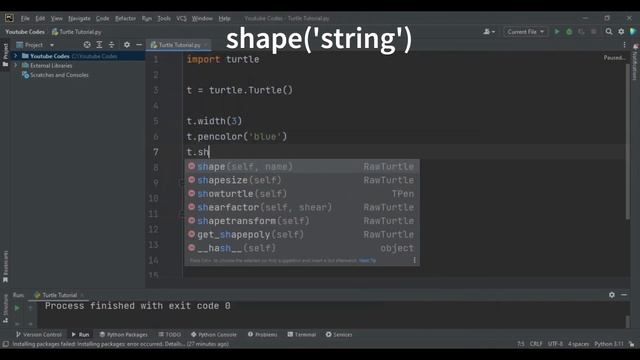The width and height of the screenshot is (640, 360).
Task: Close the Turtle Tutorial.py editor tab
Action: coord(206,45)
